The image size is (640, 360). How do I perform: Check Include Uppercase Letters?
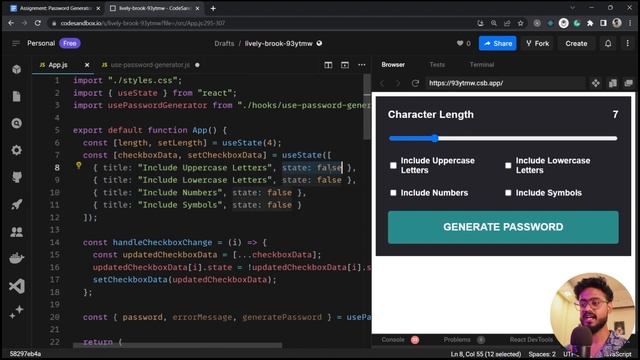point(393,165)
